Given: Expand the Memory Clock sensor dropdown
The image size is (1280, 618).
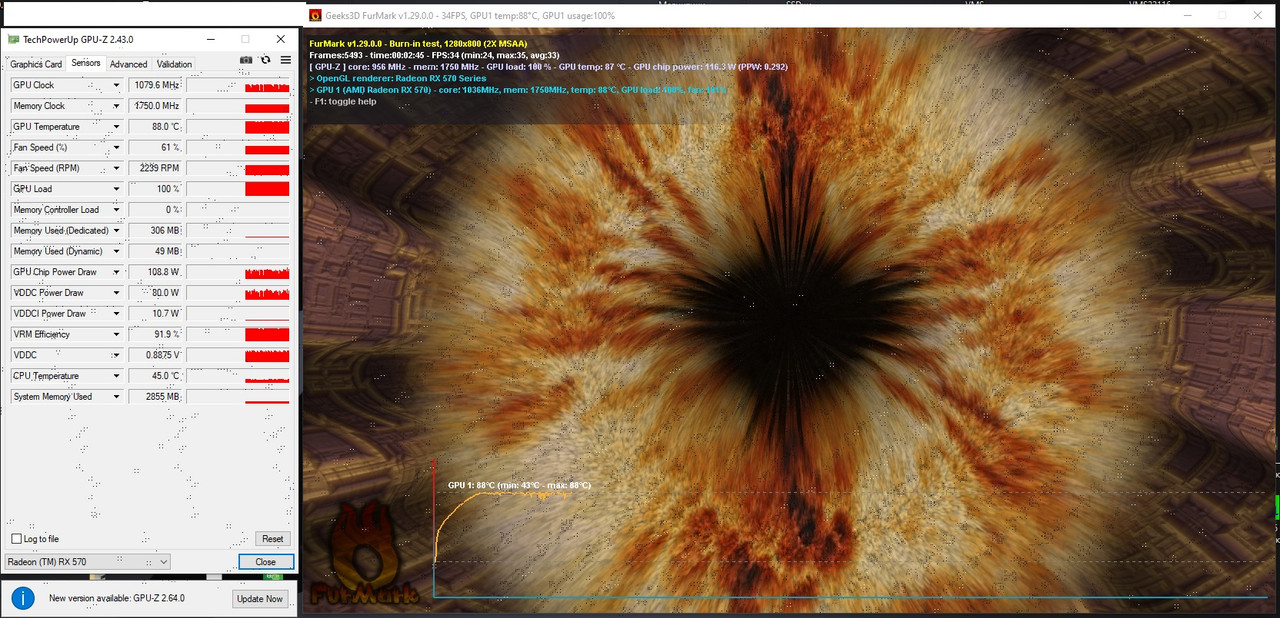Looking at the screenshot, I should [116, 106].
